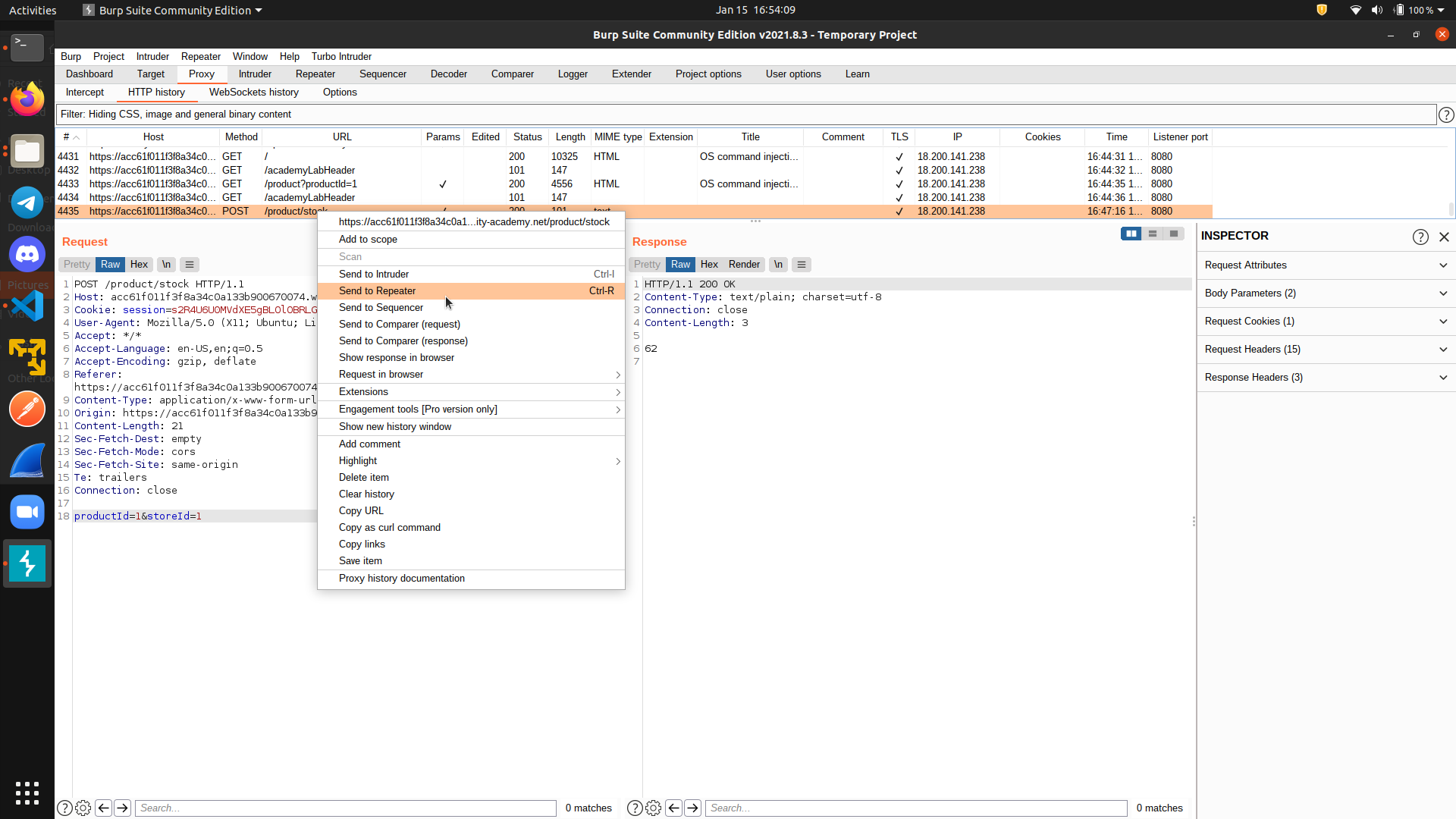Image resolution: width=1456 pixels, height=819 pixels.
Task: Choose Send to Repeater
Action: point(471,291)
